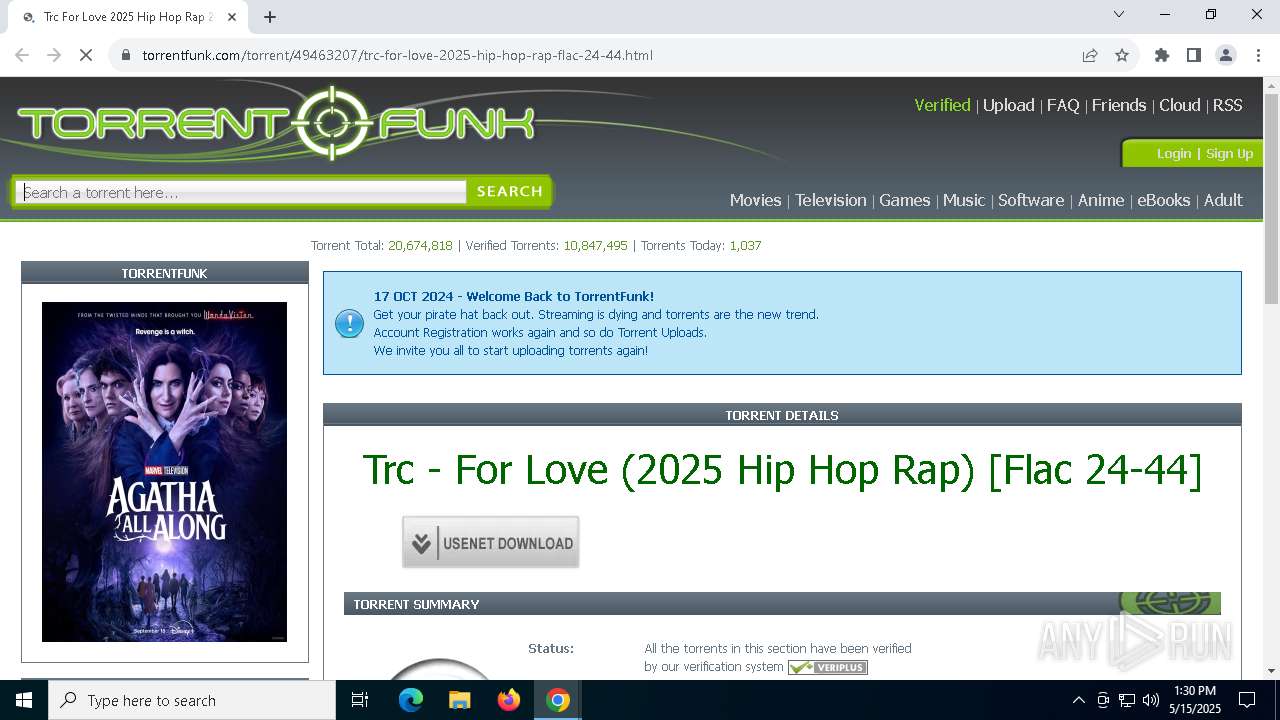Browse the Anime category
The image size is (1280, 720).
pos(1101,200)
